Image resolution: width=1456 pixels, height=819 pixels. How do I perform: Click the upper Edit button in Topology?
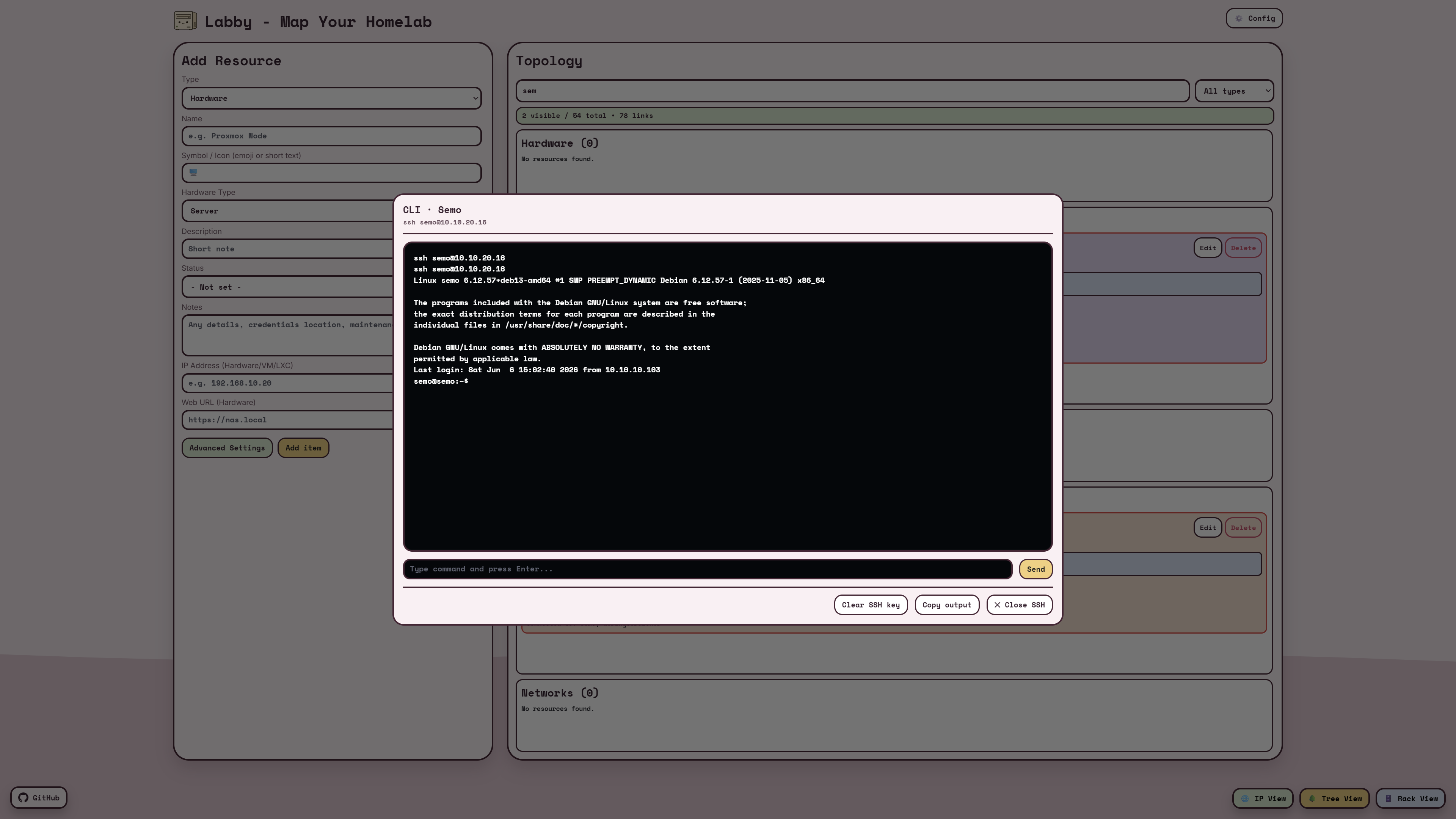point(1207,248)
